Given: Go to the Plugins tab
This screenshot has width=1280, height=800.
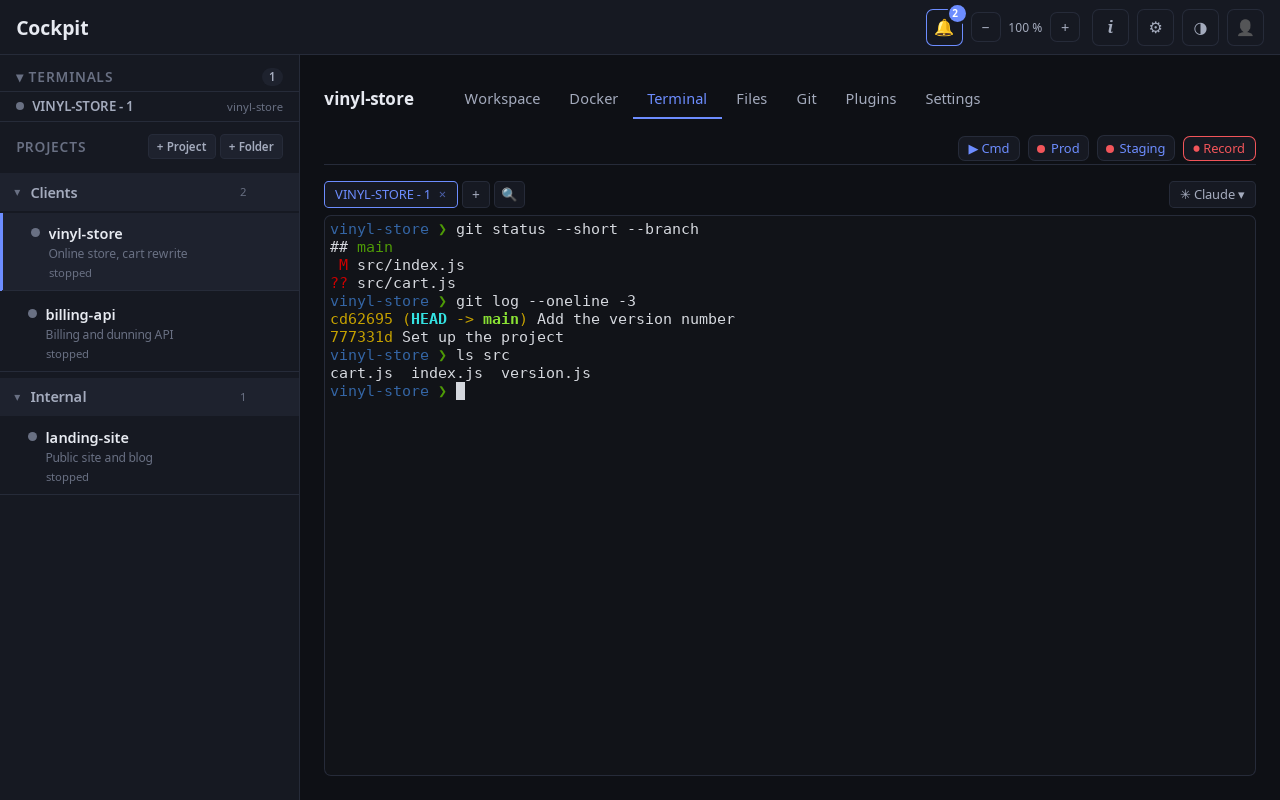Looking at the screenshot, I should coord(871,99).
